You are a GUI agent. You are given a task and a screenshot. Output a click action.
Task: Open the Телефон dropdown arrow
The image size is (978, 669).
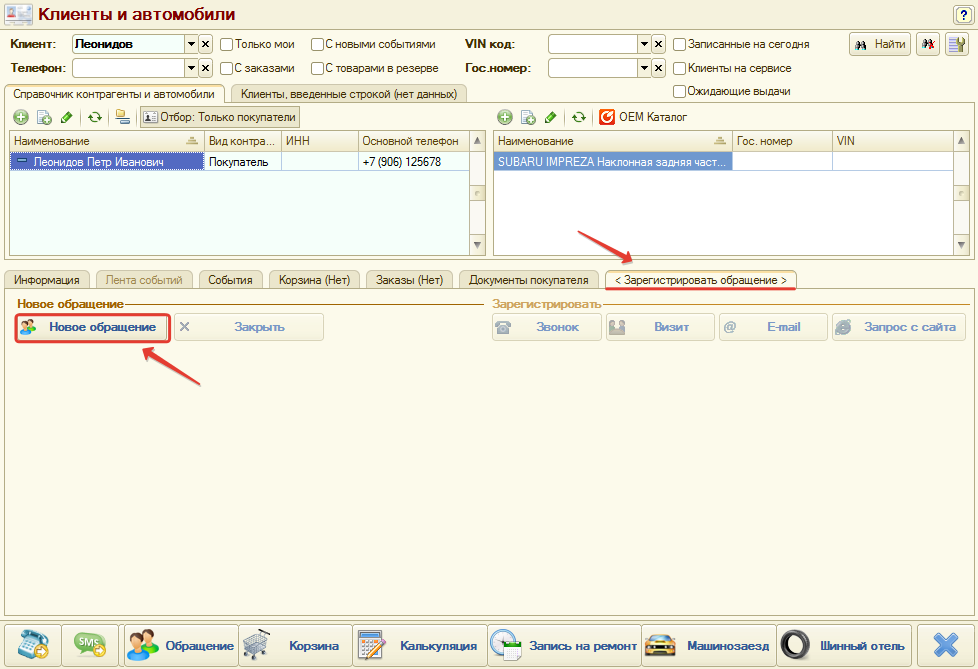(x=191, y=68)
